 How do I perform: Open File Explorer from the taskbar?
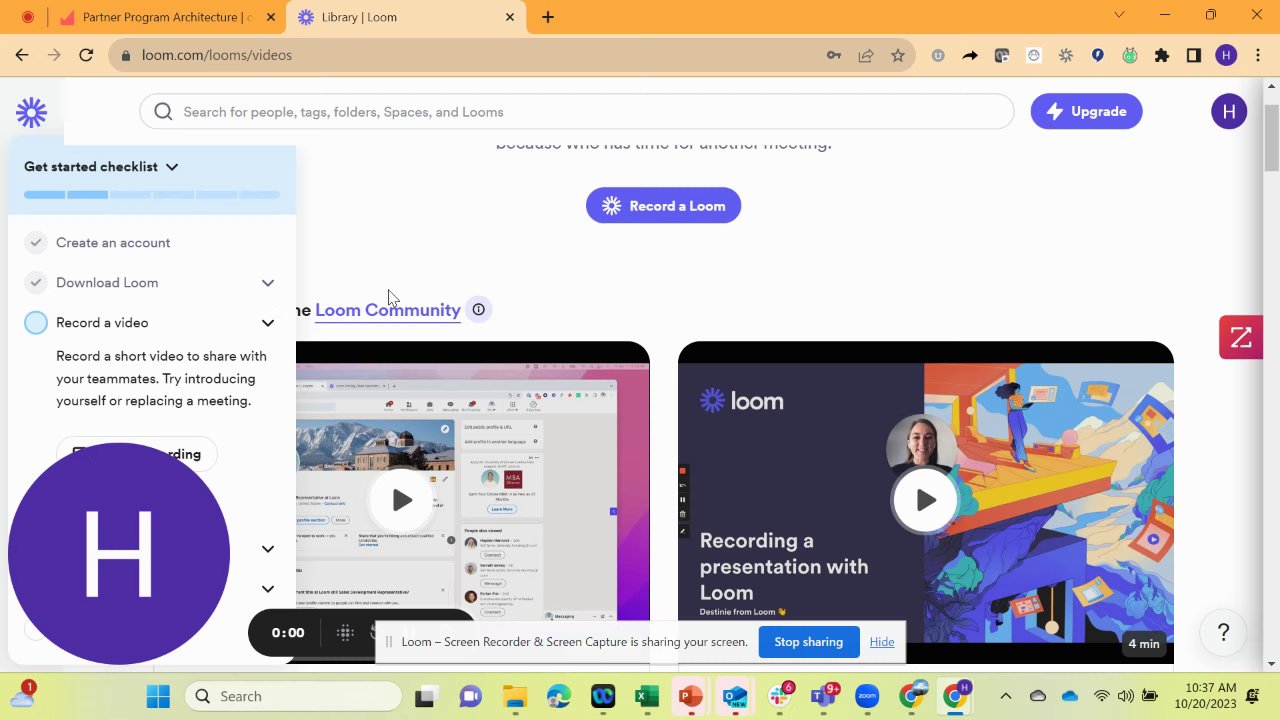[515, 696]
